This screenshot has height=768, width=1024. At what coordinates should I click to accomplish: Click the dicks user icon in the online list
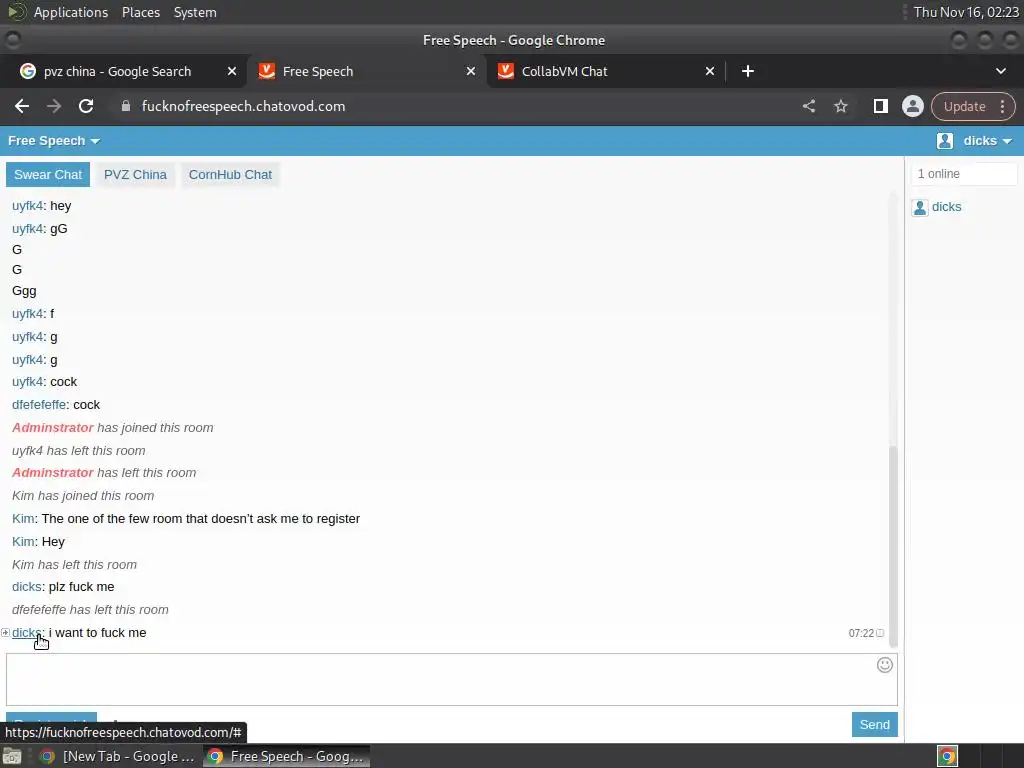click(920, 208)
